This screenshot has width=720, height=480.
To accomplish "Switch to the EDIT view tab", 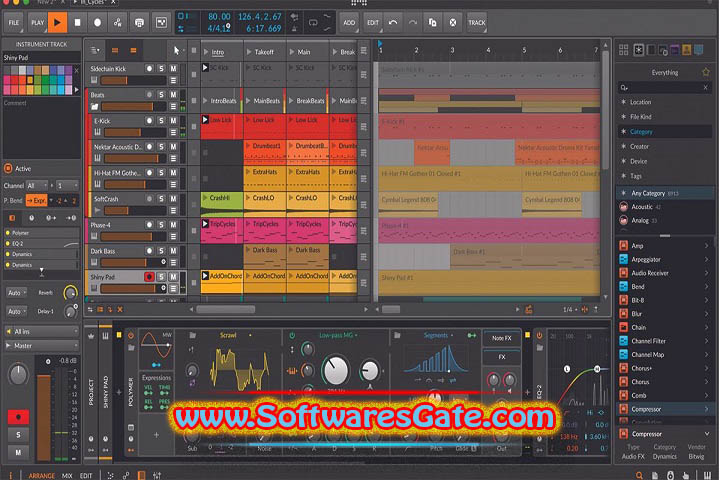I will pos(86,475).
